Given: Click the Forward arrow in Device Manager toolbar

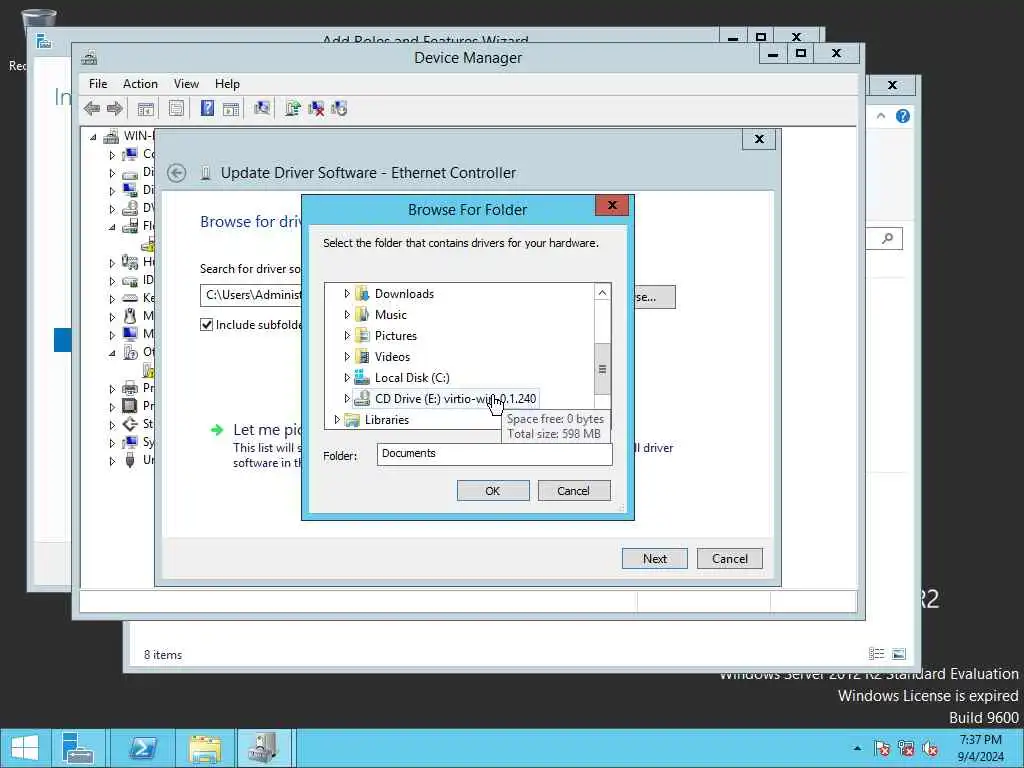Looking at the screenshot, I should coord(115,108).
